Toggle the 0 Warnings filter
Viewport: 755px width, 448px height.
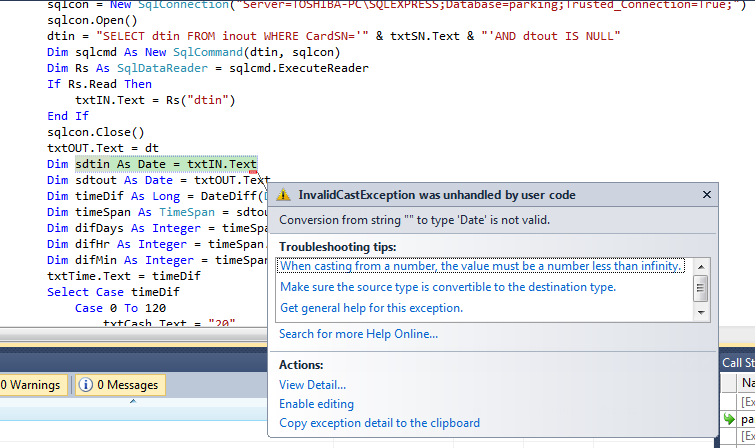click(x=31, y=385)
